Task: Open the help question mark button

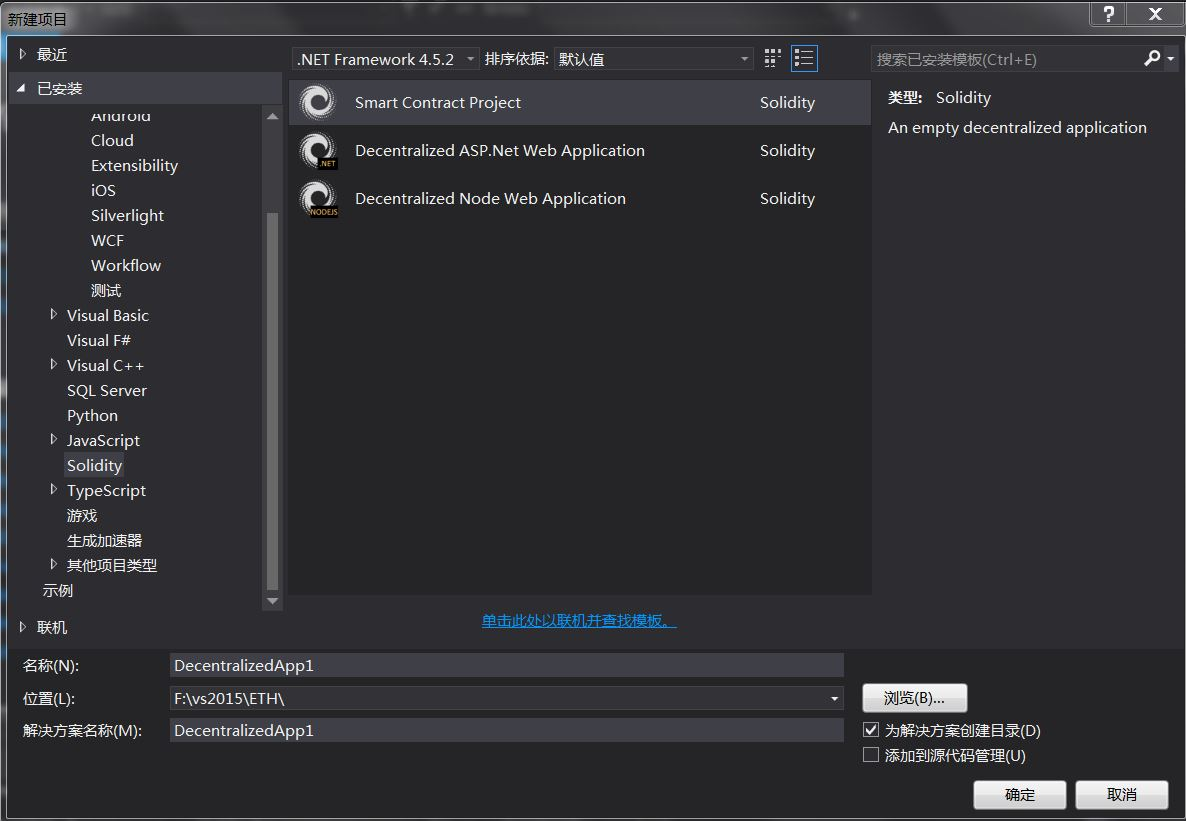Action: coord(1108,14)
